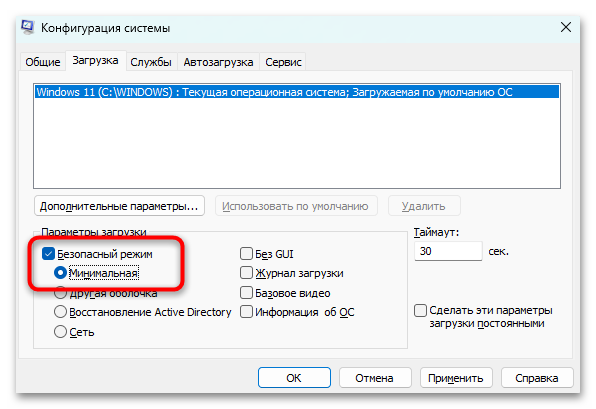Tick Информация об ОС checkbox
Image resolution: width=596 pixels, height=409 pixels.
point(246,312)
